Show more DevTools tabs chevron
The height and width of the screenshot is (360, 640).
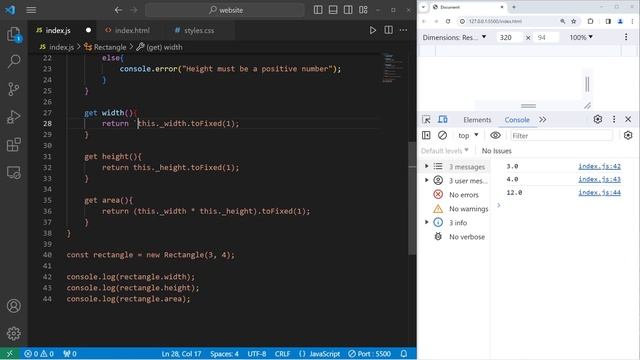pos(542,120)
